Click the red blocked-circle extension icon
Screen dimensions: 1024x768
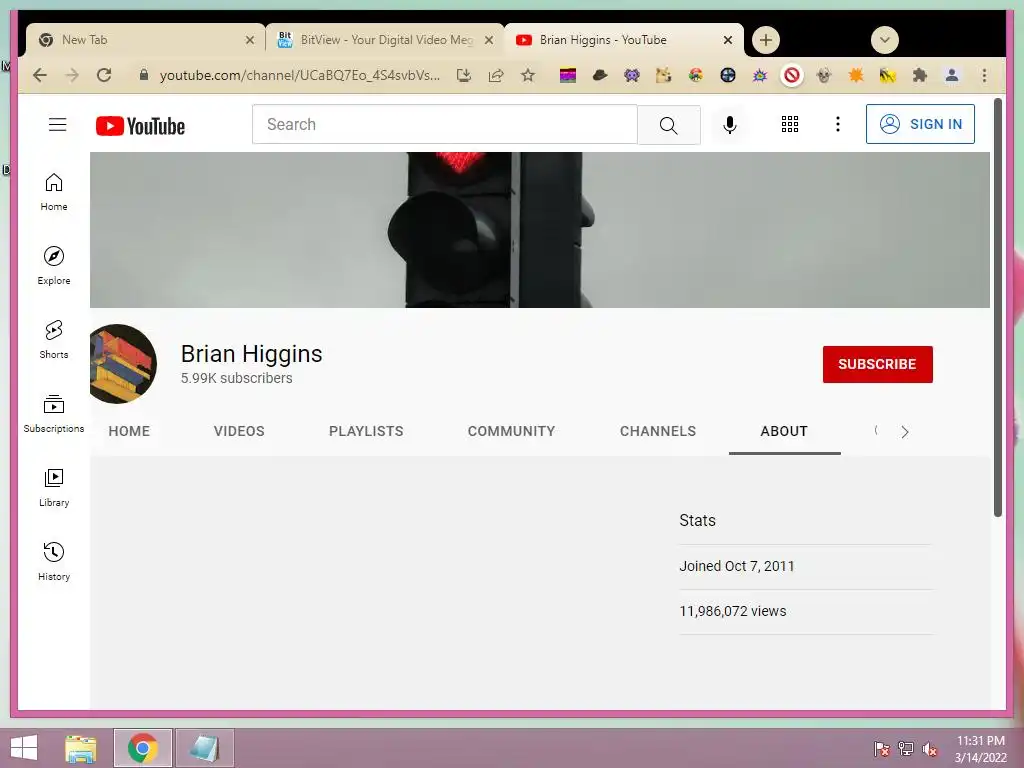(x=792, y=75)
